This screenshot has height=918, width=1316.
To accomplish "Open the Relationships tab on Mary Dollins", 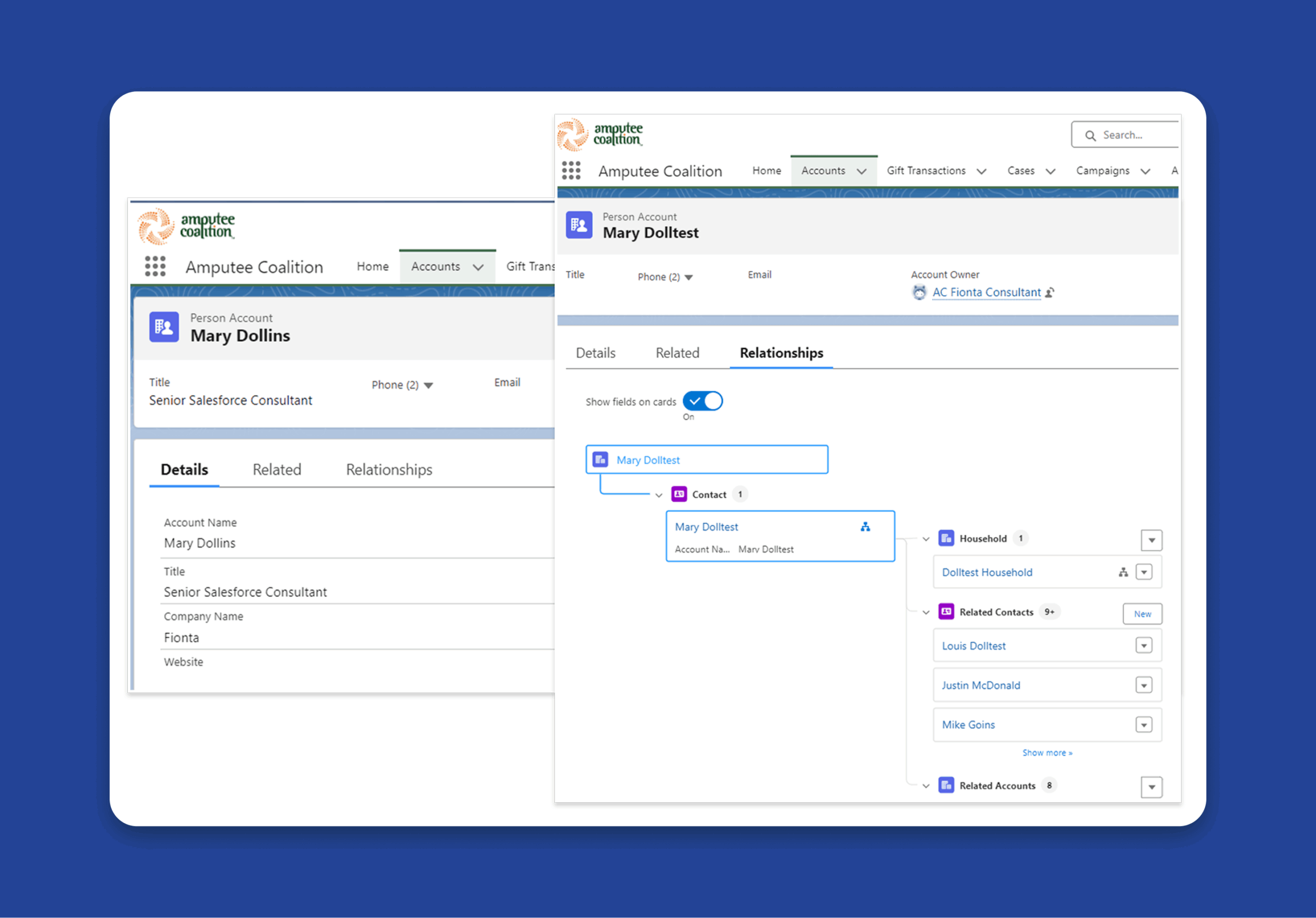I will [389, 470].
